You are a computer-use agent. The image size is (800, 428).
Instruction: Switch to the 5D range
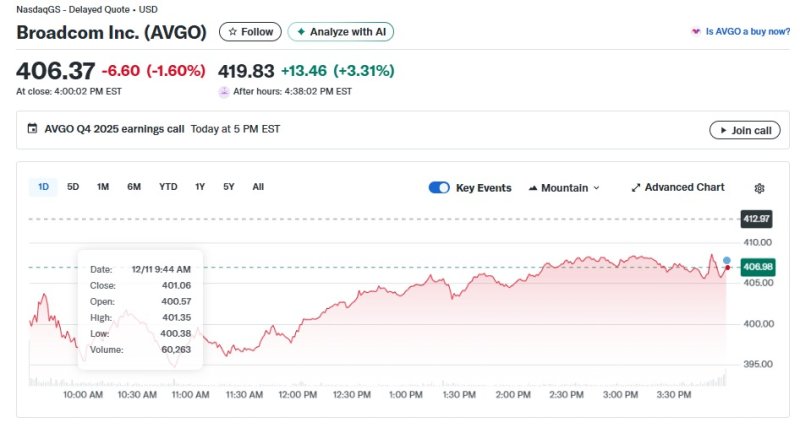73,187
